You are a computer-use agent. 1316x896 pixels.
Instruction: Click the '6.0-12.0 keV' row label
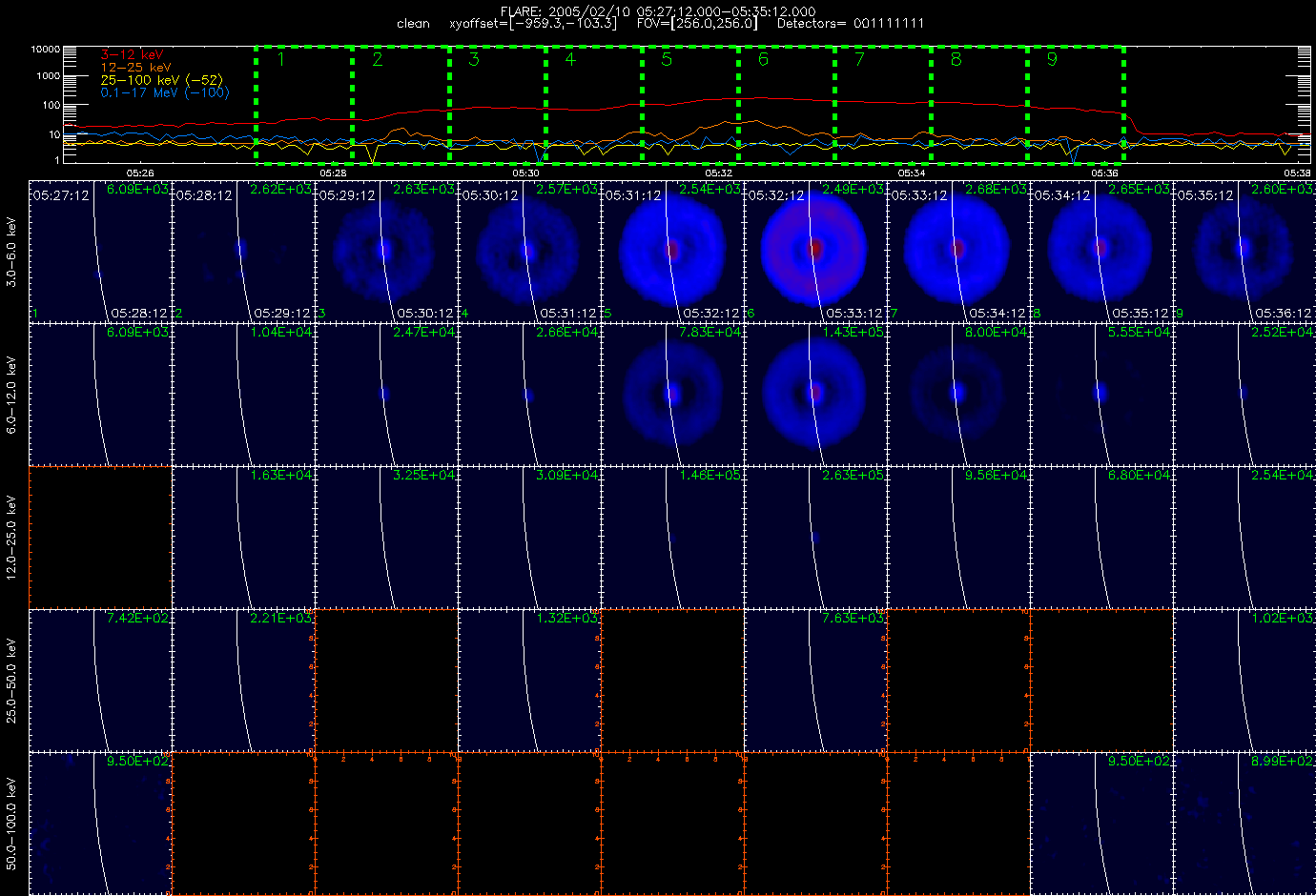pyautogui.click(x=11, y=395)
